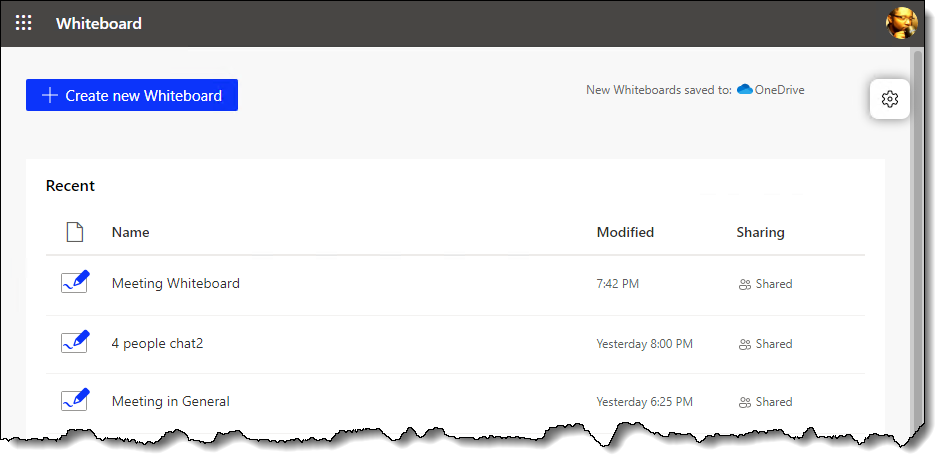Open the Meeting in General board
943x471 pixels.
click(x=171, y=401)
